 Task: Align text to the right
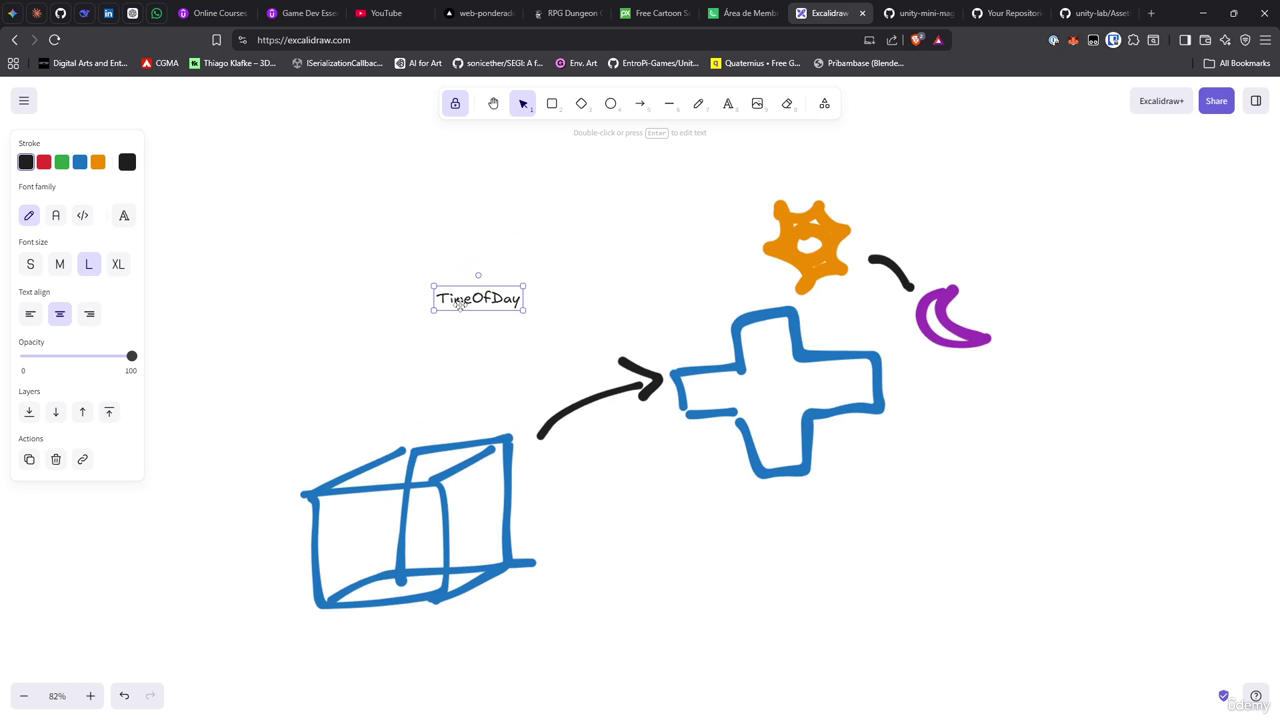89,314
